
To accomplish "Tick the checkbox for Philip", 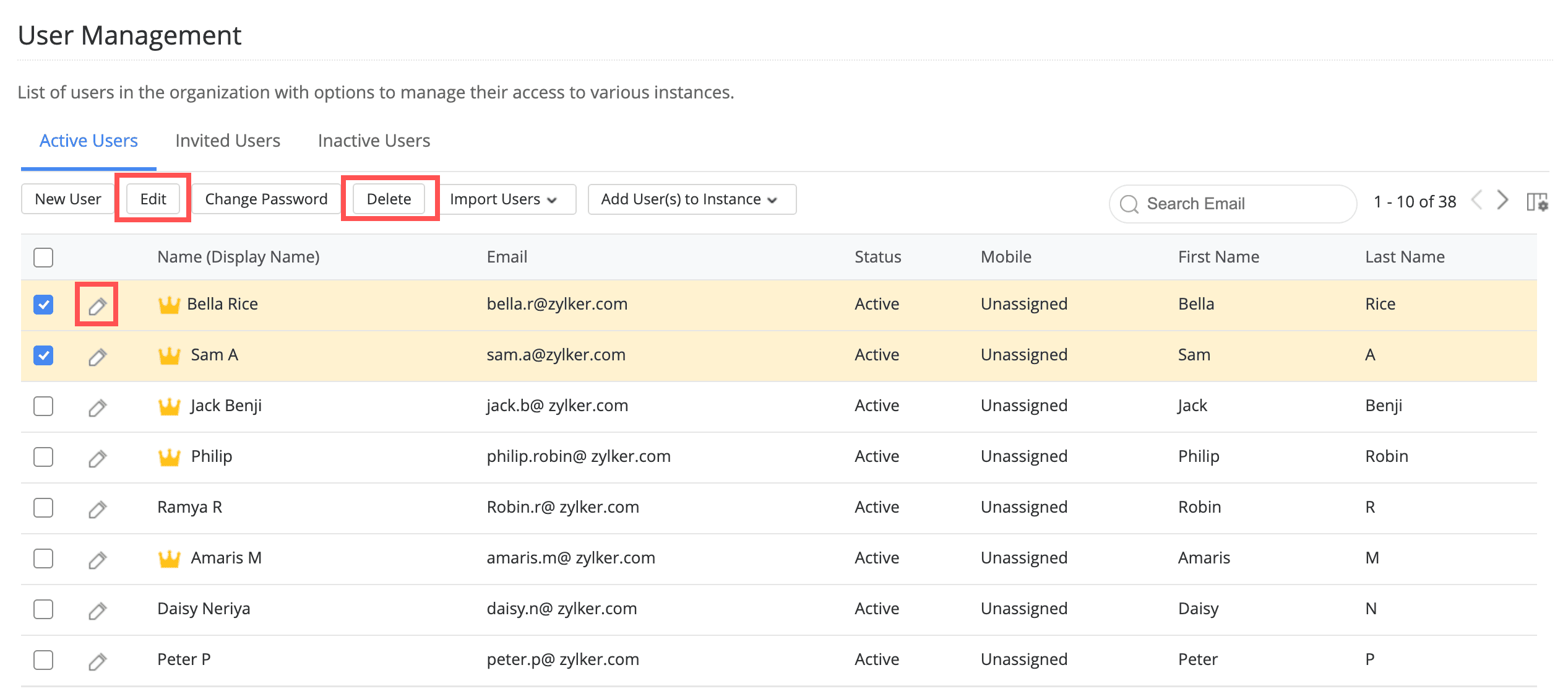I will click(x=43, y=457).
